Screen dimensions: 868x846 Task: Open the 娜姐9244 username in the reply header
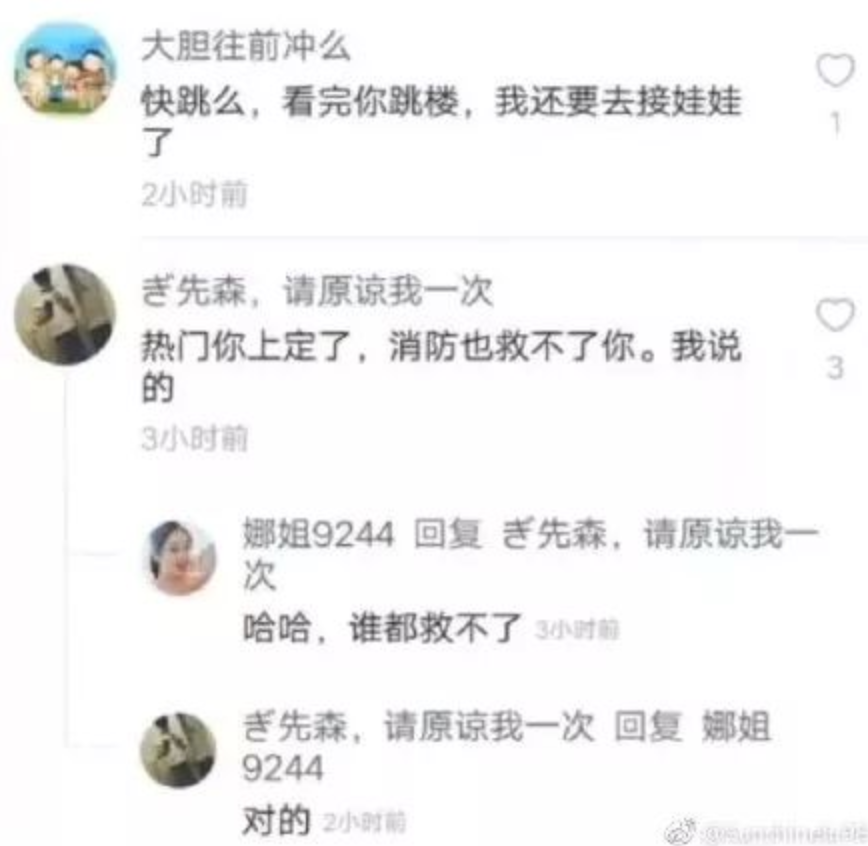[x=318, y=534]
